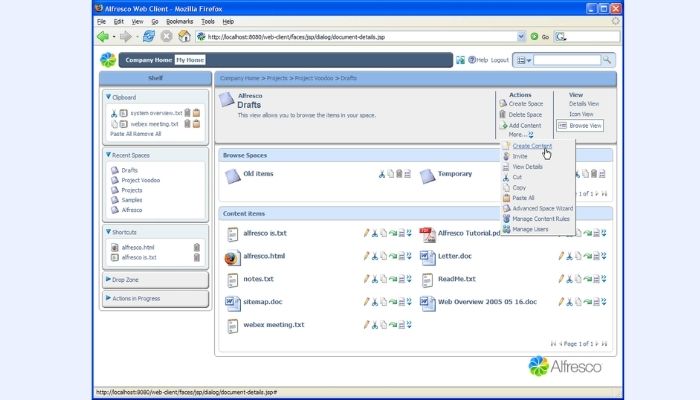This screenshot has height=400, width=700.
Task: Switch to Icon View
Action: point(581,114)
